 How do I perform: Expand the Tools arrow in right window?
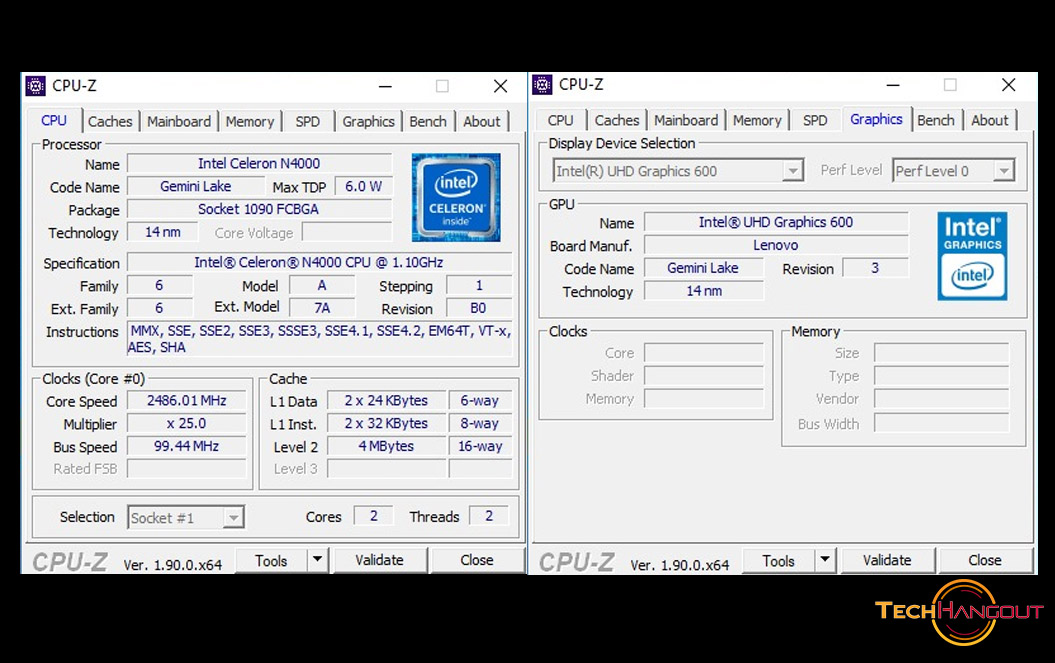pyautogui.click(x=824, y=560)
